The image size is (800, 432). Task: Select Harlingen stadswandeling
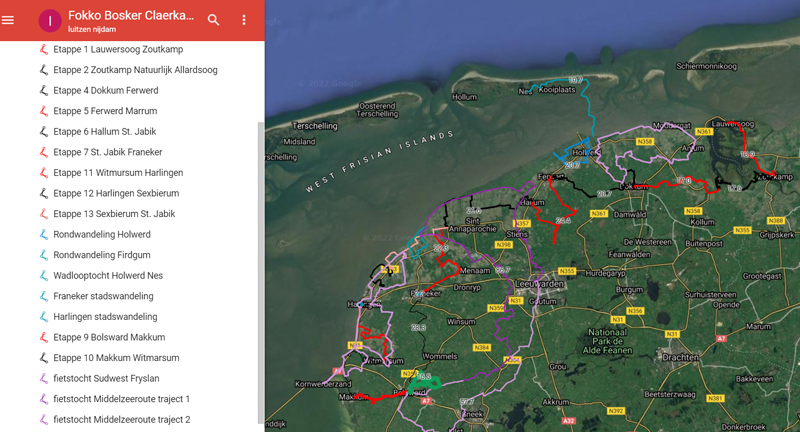pos(105,317)
